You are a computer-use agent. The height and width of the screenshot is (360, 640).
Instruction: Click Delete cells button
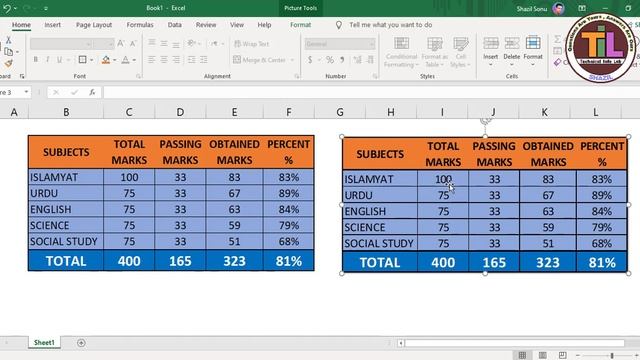pyautogui.click(x=511, y=51)
